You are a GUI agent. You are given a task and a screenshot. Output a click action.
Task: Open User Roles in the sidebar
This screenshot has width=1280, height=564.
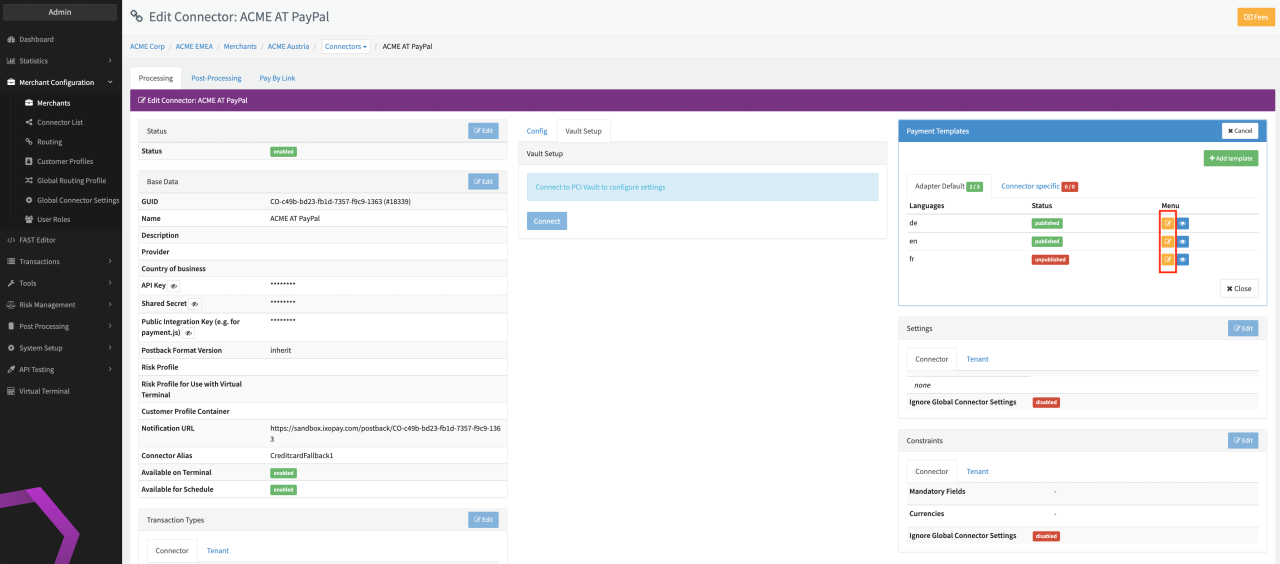click(x=53, y=219)
